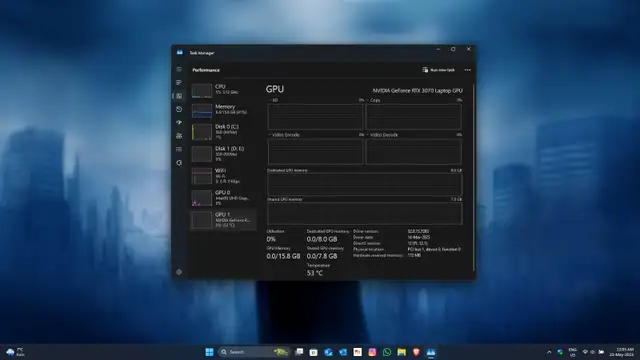Screen dimensions: 640x360
Task: Click the Dedicated GPU memory graph
Action: click(364, 184)
